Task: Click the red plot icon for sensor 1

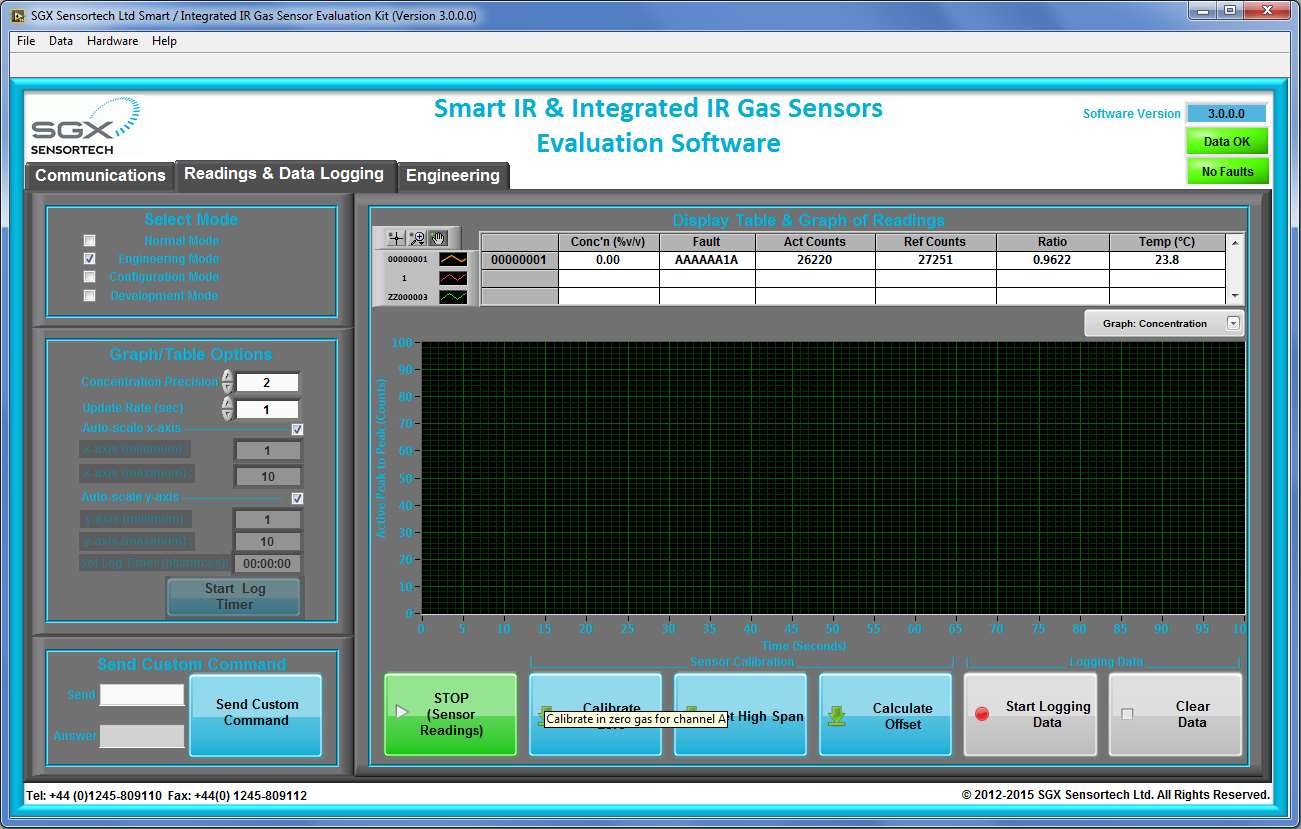Action: pos(454,278)
